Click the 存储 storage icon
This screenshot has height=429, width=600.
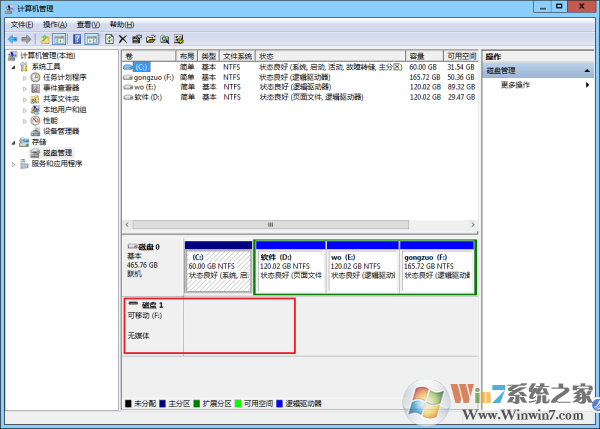point(24,142)
